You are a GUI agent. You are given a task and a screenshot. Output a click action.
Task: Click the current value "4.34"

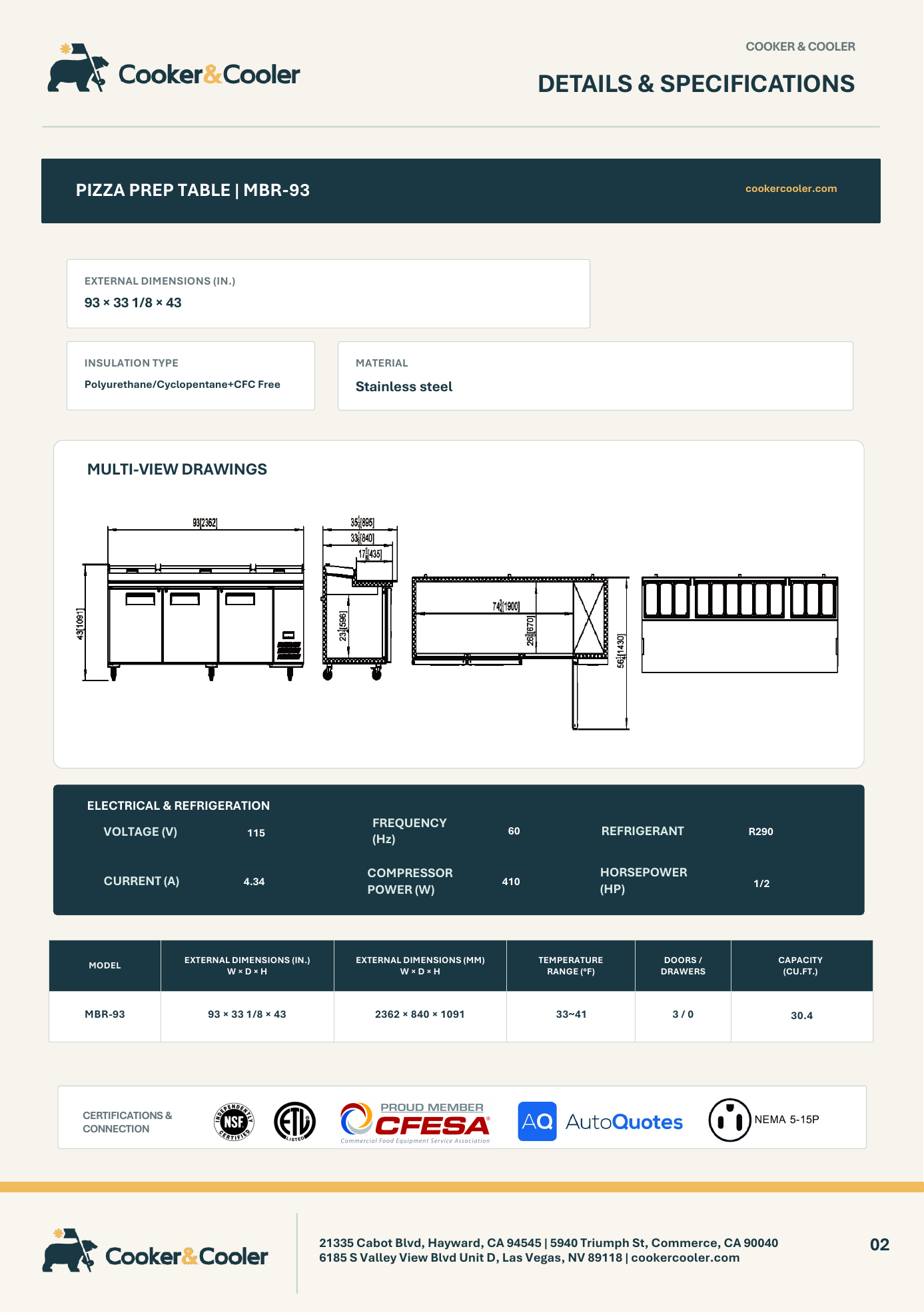pos(254,882)
